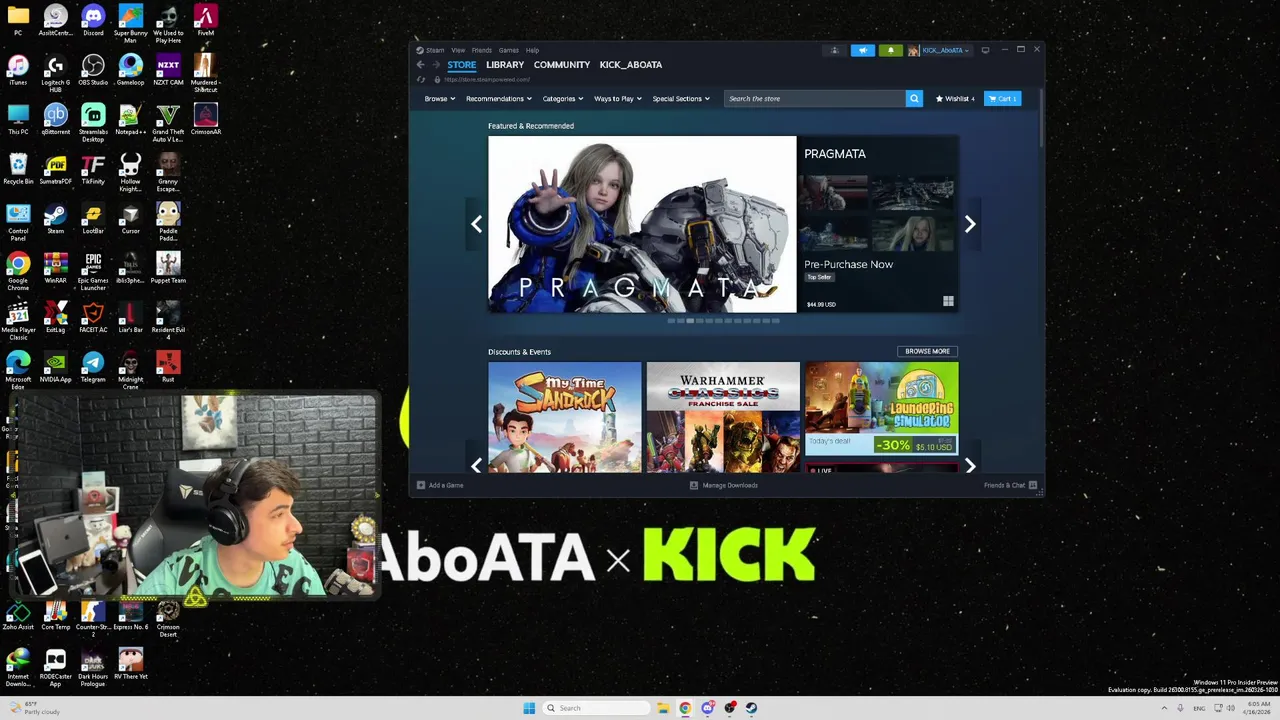
Task: Click the taskbar Search box
Action: point(596,708)
